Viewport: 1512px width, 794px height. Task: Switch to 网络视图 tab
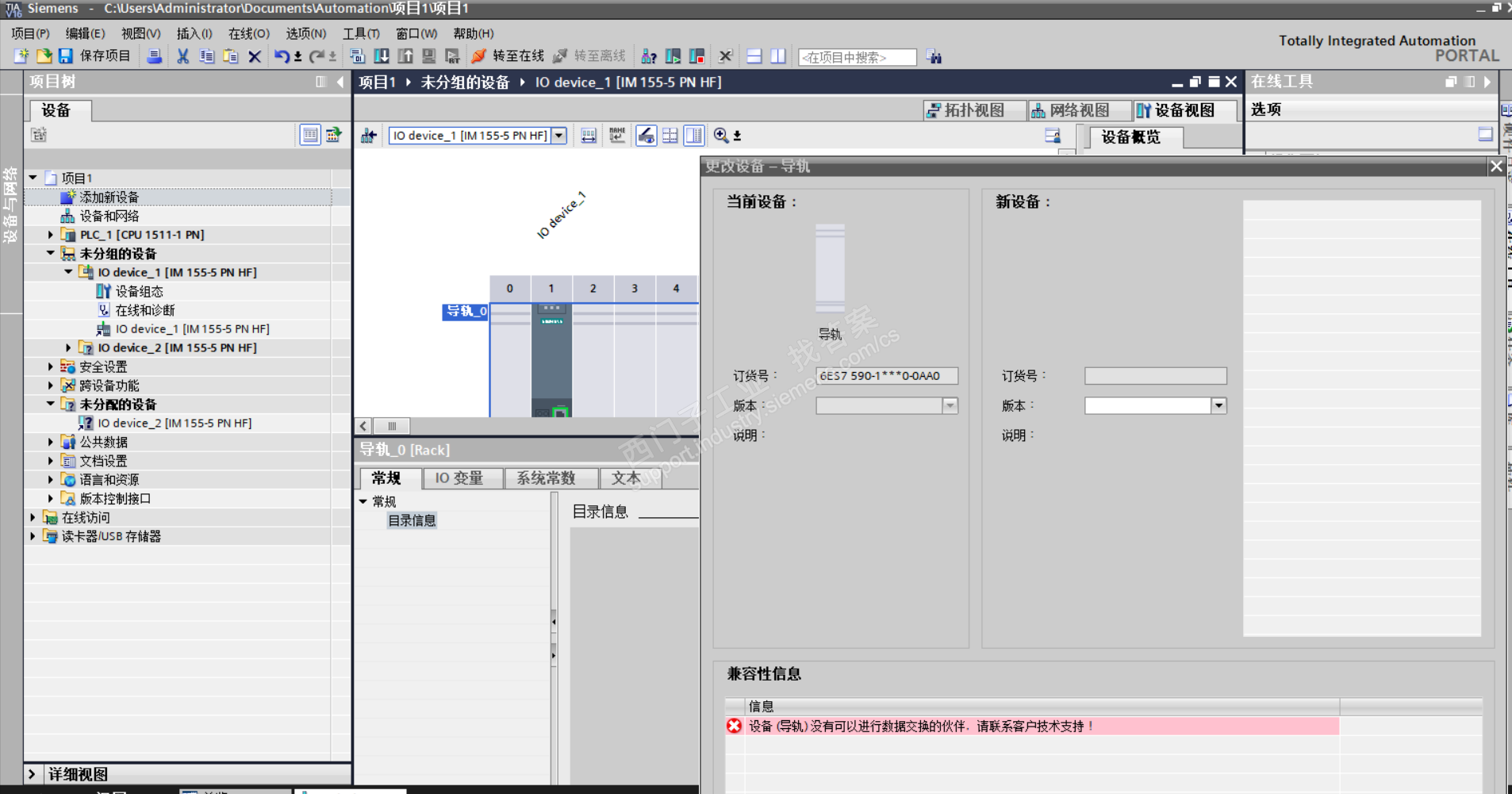point(1079,110)
